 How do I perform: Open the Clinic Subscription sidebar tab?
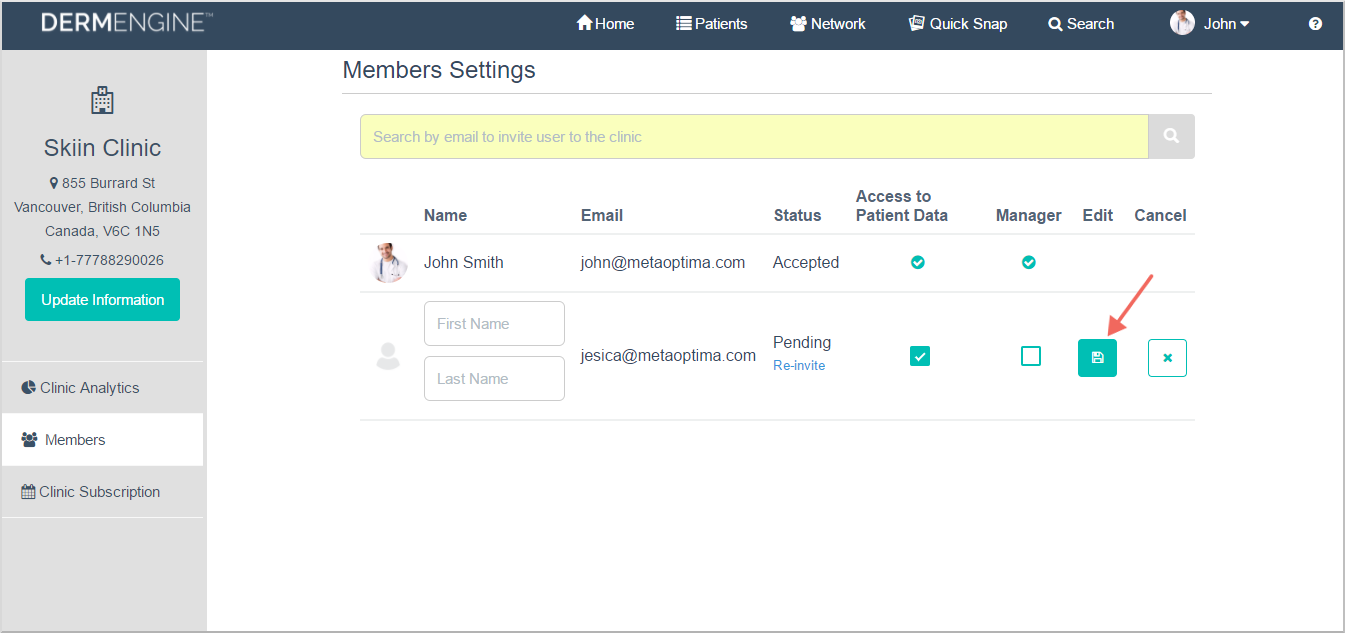(99, 492)
